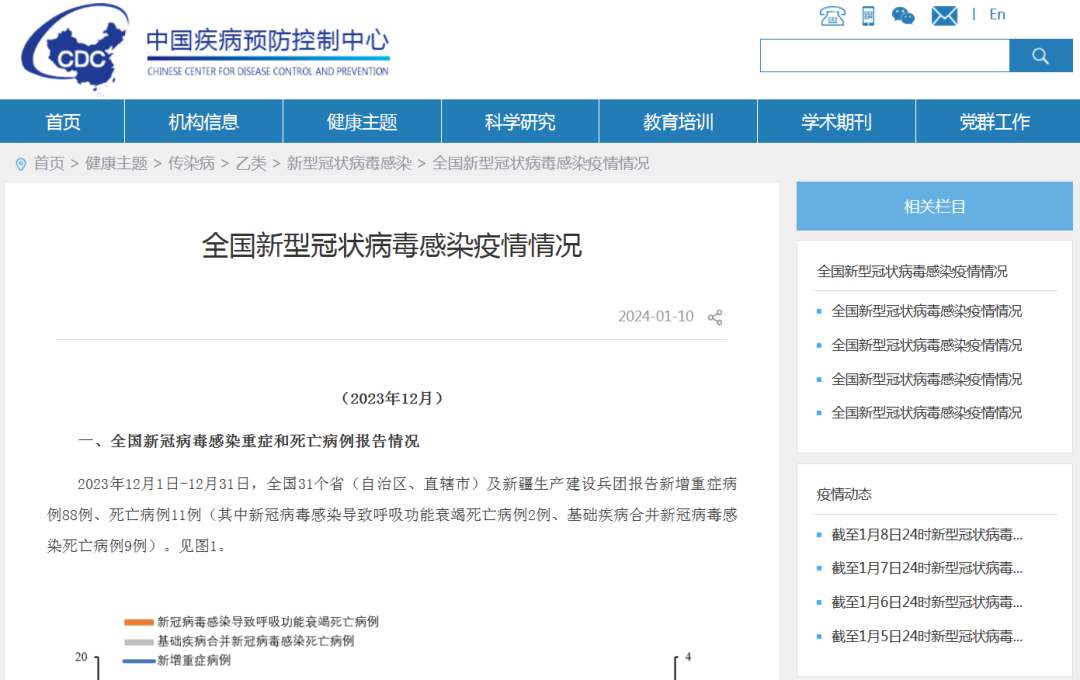1080x680 pixels.
Task: Open the 科学研究 navigation menu
Action: click(x=520, y=122)
